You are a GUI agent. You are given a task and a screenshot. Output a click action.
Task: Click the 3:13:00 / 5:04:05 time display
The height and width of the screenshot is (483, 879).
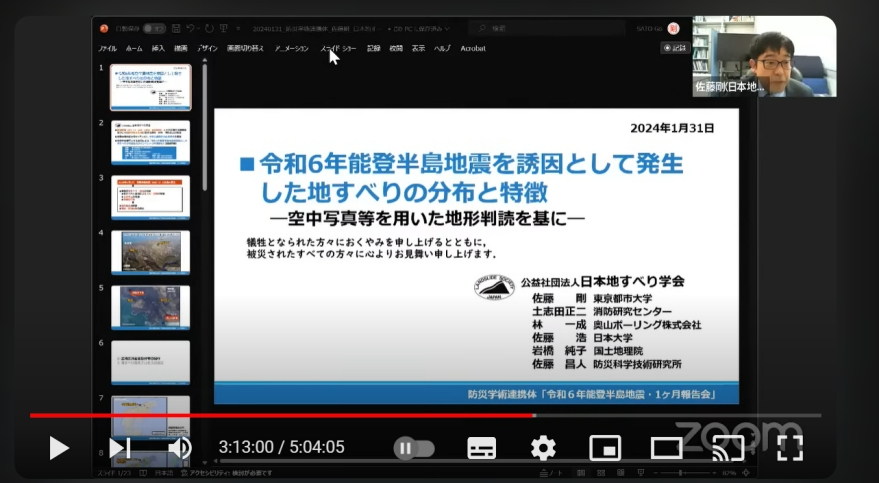click(281, 447)
